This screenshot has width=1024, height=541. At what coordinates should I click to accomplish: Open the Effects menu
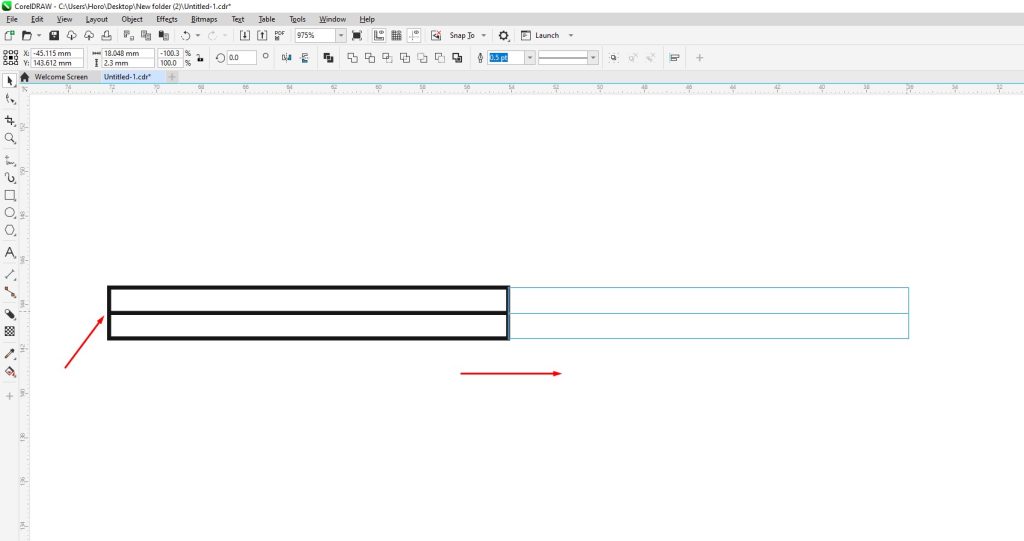(x=167, y=19)
